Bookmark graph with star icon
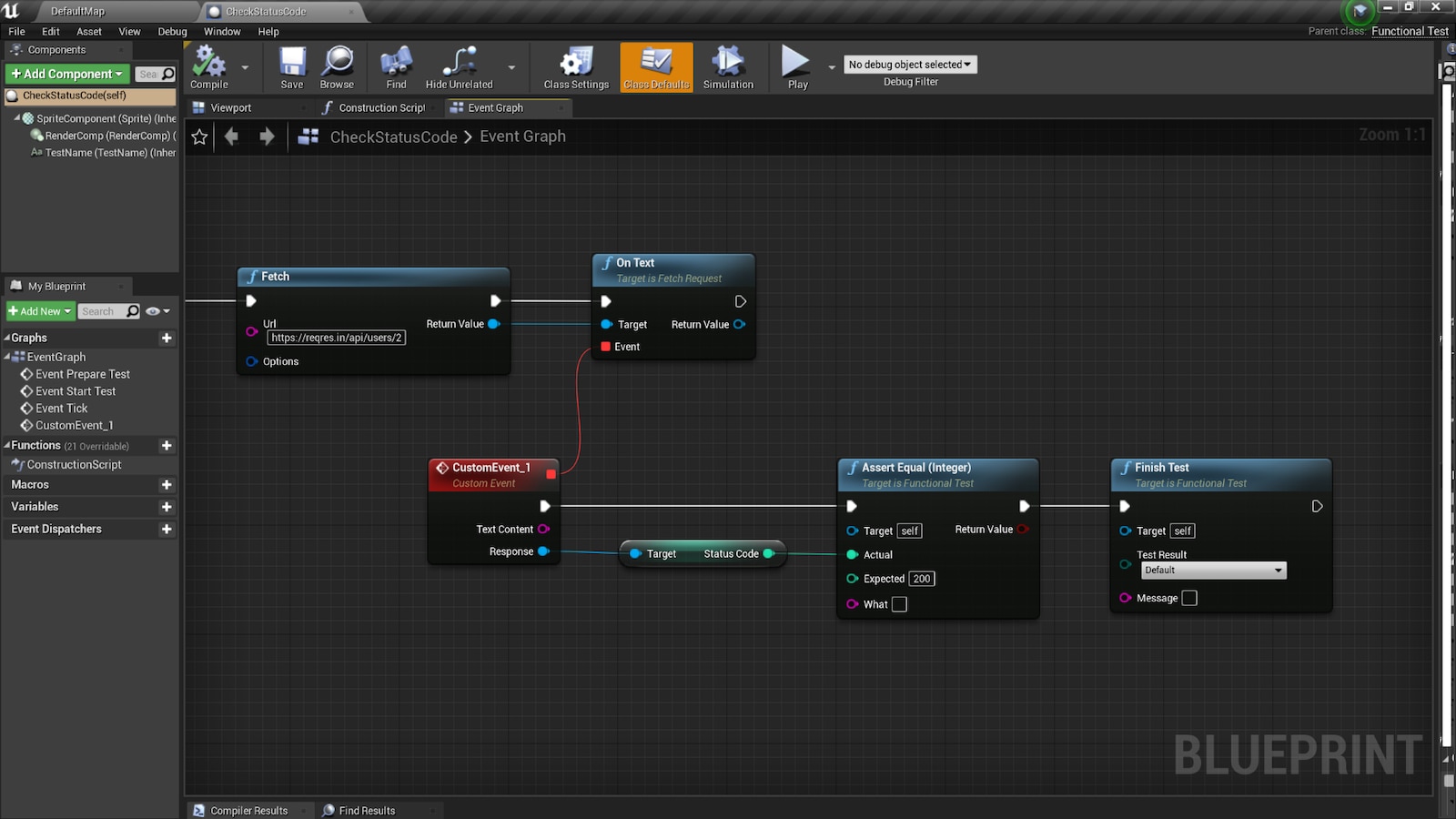Image resolution: width=1456 pixels, height=819 pixels. click(200, 137)
